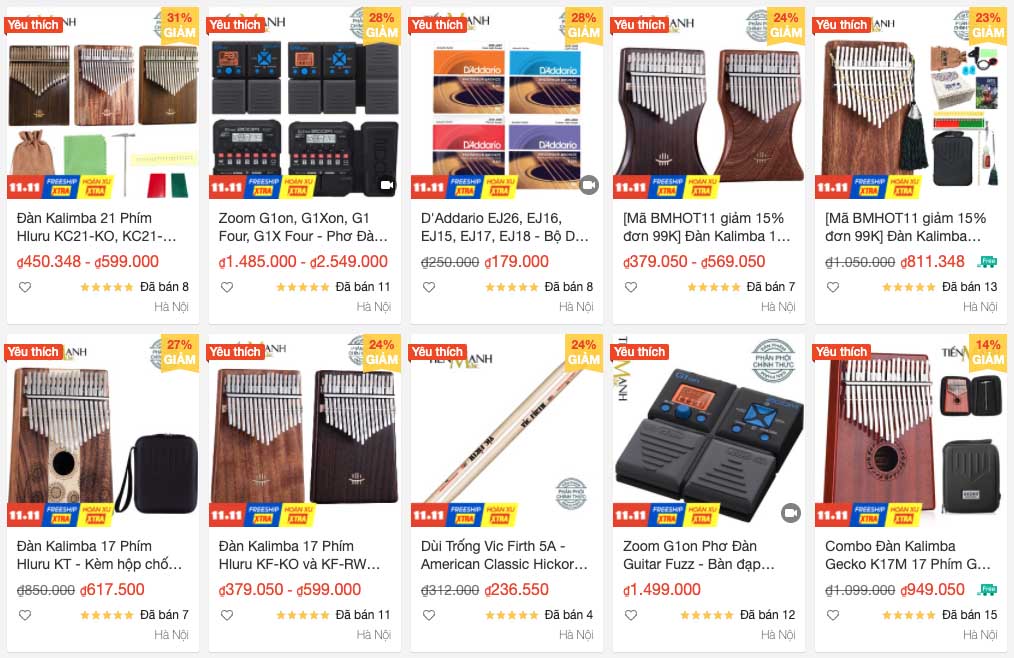This screenshot has width=1014, height=658.
Task: Play video icon on D'Addario strings image
Action: pos(588,185)
